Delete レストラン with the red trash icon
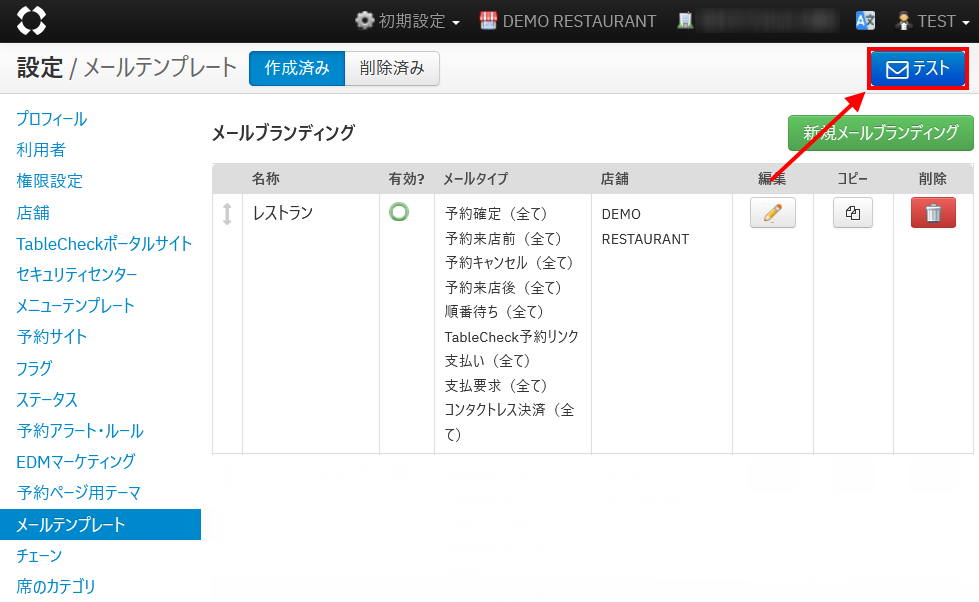This screenshot has width=979, height=602. point(932,213)
